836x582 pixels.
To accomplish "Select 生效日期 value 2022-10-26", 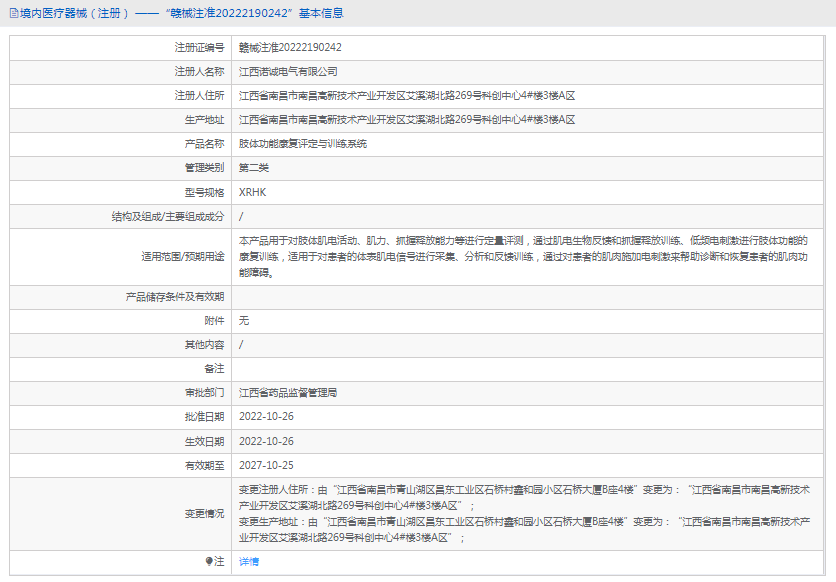I will coord(266,441).
